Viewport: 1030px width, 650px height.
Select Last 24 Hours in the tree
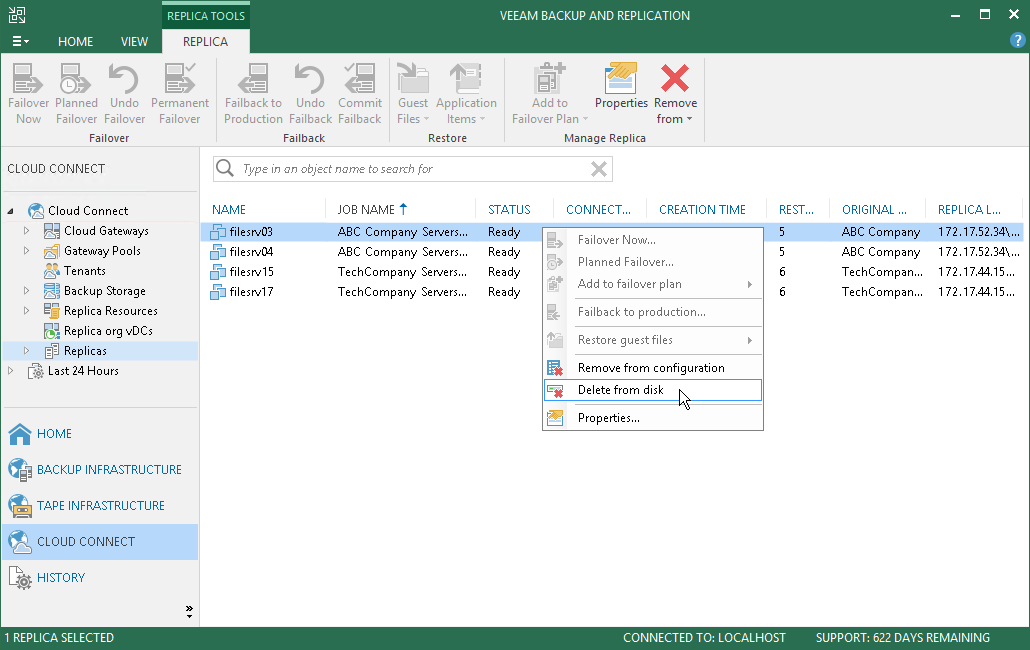[83, 371]
